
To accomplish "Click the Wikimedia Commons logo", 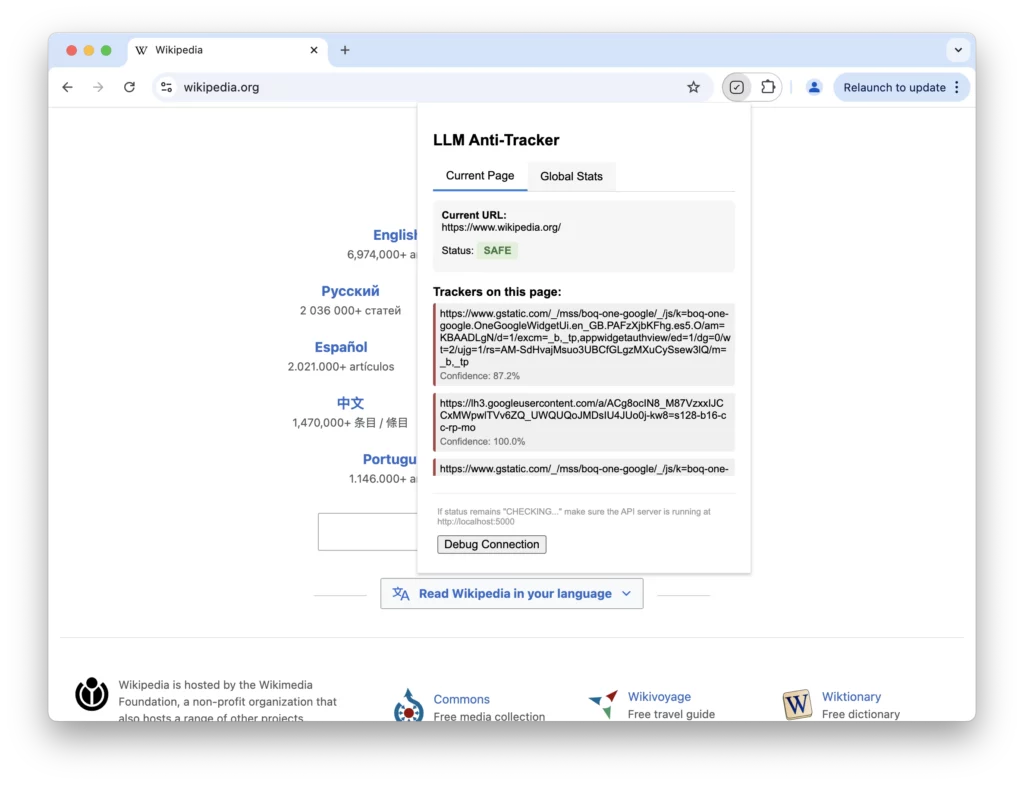I will point(408,704).
